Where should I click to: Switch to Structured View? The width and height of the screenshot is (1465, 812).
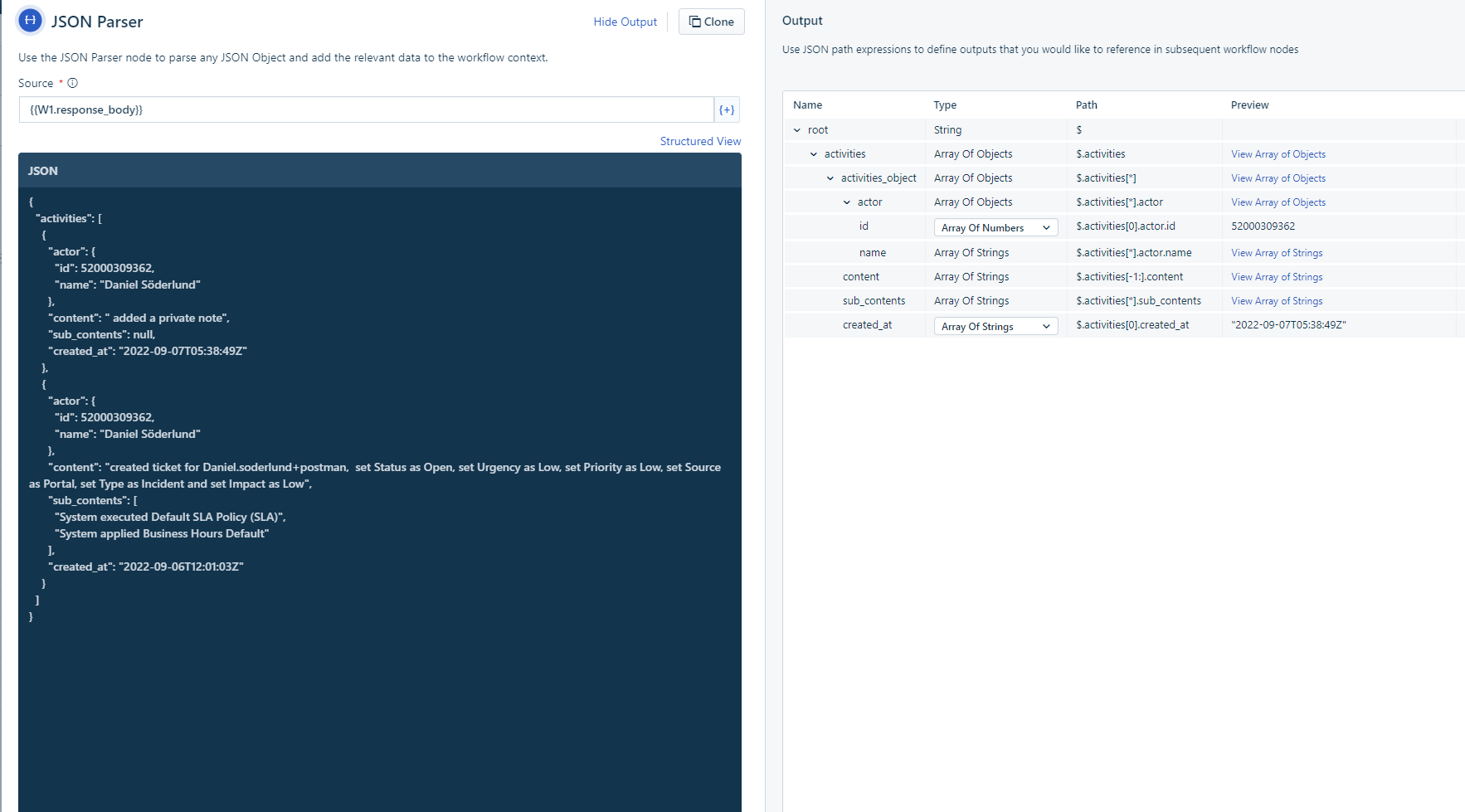[x=700, y=141]
